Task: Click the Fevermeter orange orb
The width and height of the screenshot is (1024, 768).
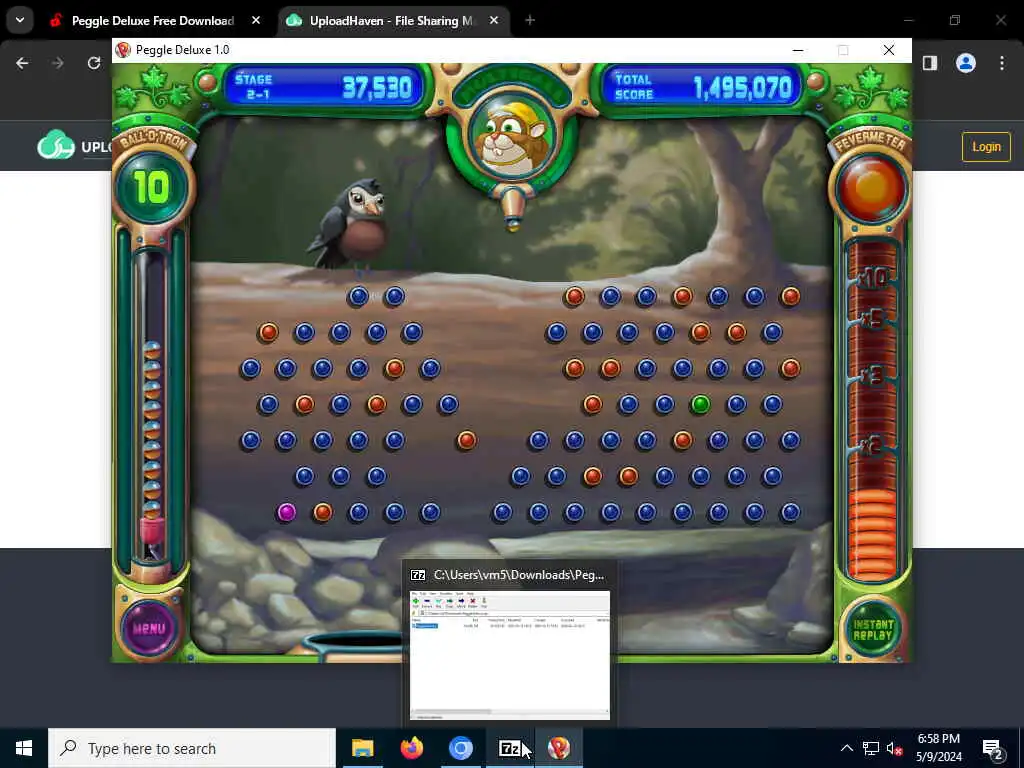Action: [x=871, y=189]
